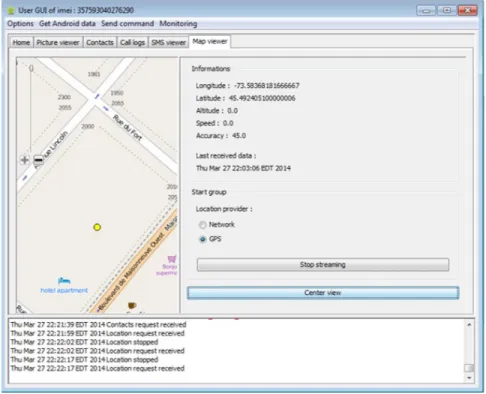The width and height of the screenshot is (486, 394).
Task: Click the hotel apartment bed icon on map
Action: point(64,281)
